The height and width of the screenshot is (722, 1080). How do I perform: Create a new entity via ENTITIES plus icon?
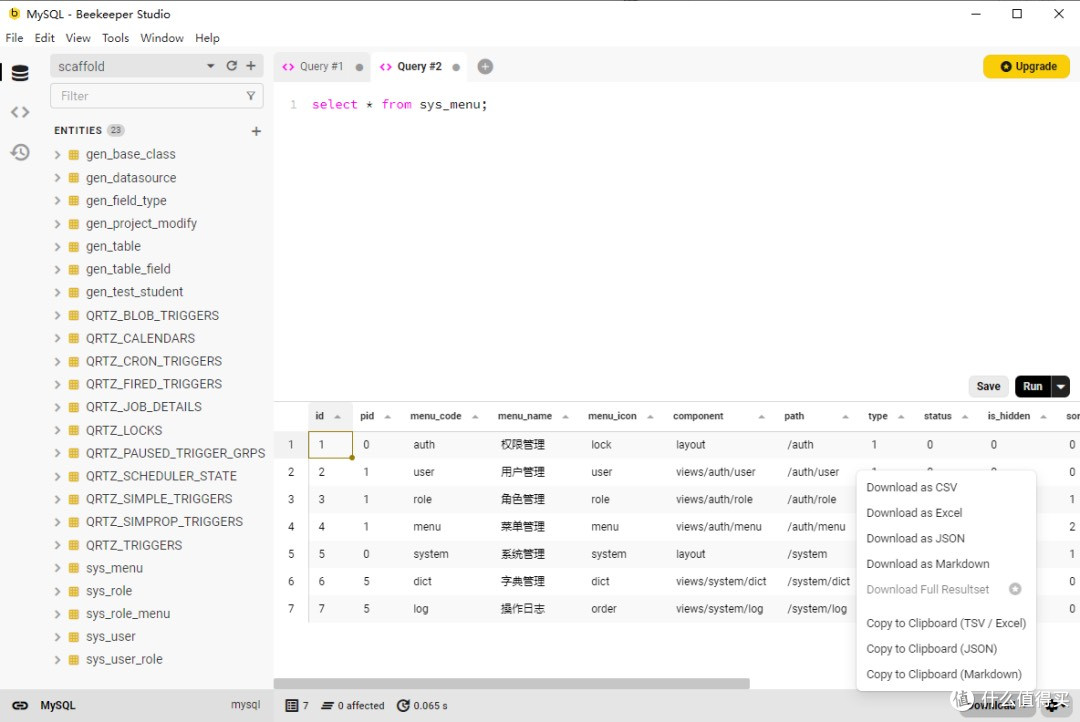(x=256, y=130)
